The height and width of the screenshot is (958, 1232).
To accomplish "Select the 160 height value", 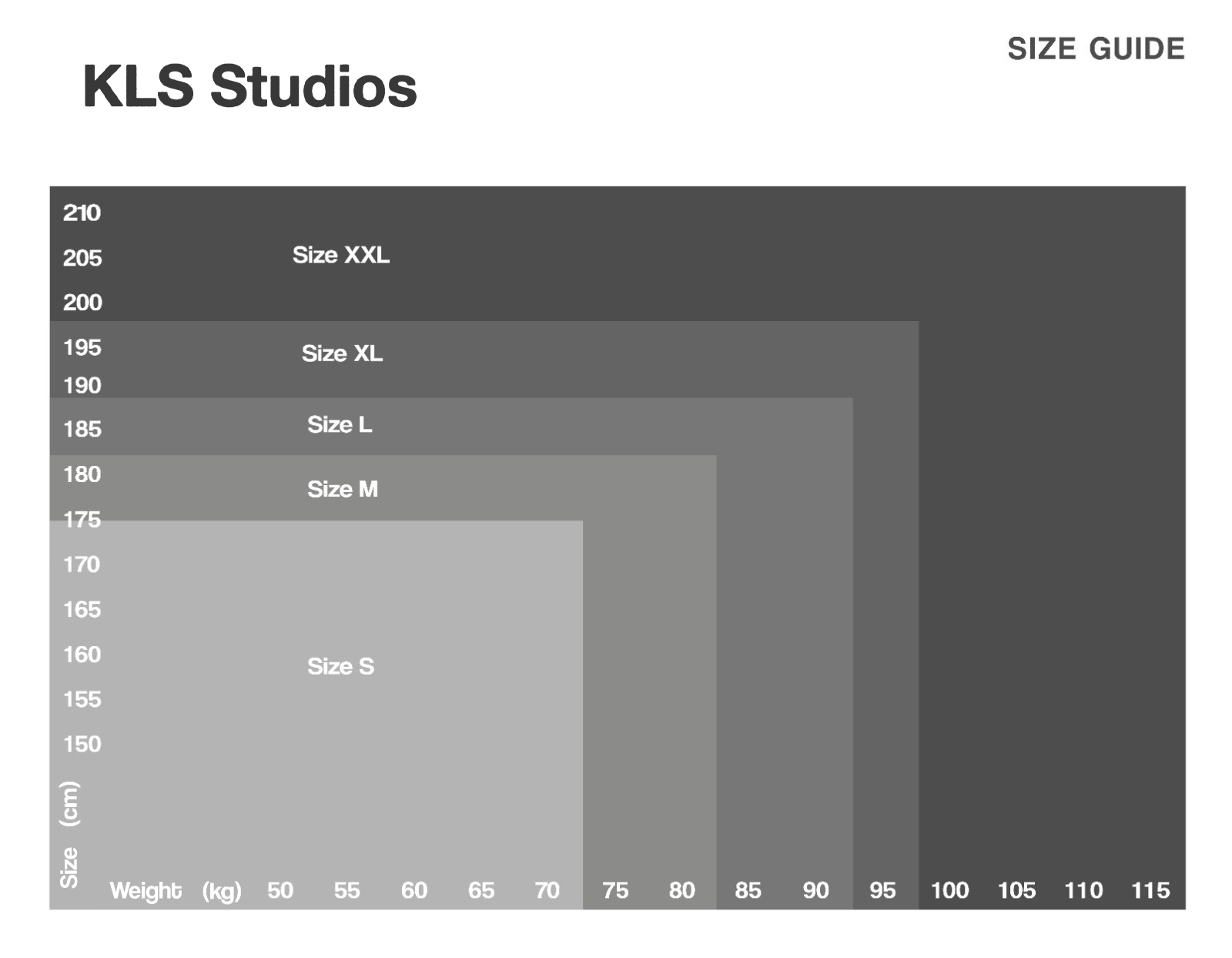I will click(x=82, y=655).
